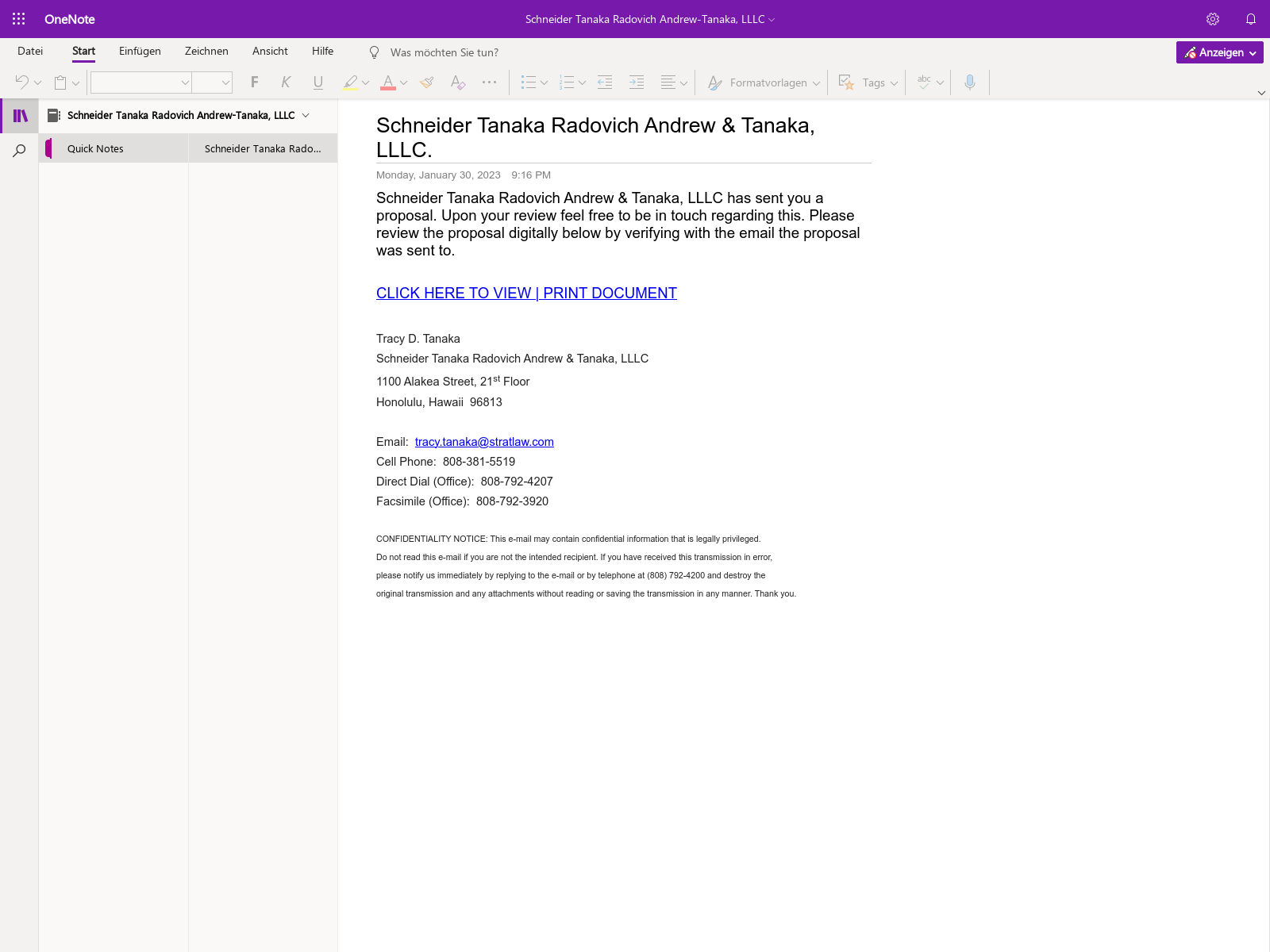Select Quick Notes section
The width and height of the screenshot is (1270, 952).
pyautogui.click(x=114, y=148)
